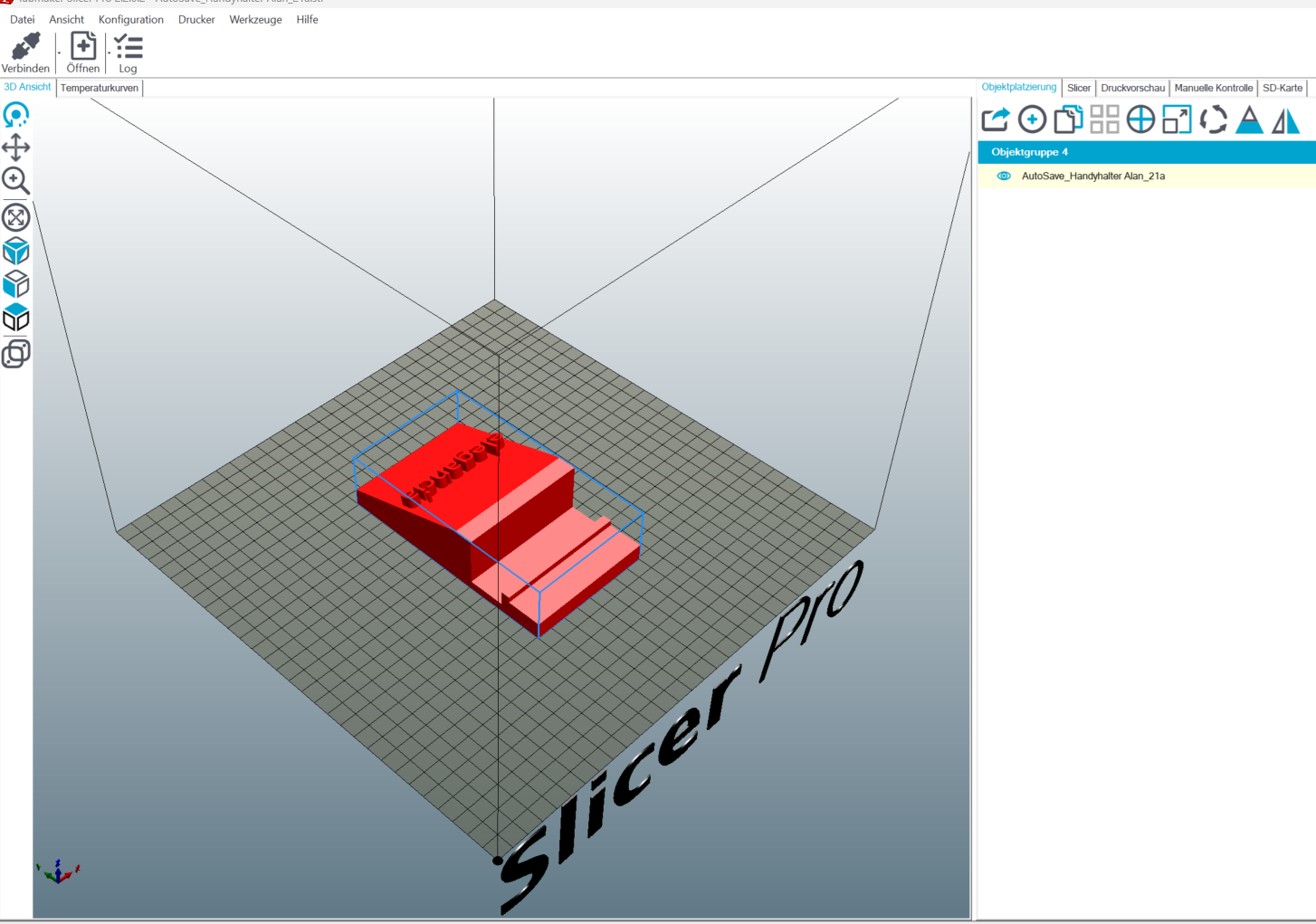Click the fit-to-view arrows icon

pyautogui.click(x=16, y=217)
